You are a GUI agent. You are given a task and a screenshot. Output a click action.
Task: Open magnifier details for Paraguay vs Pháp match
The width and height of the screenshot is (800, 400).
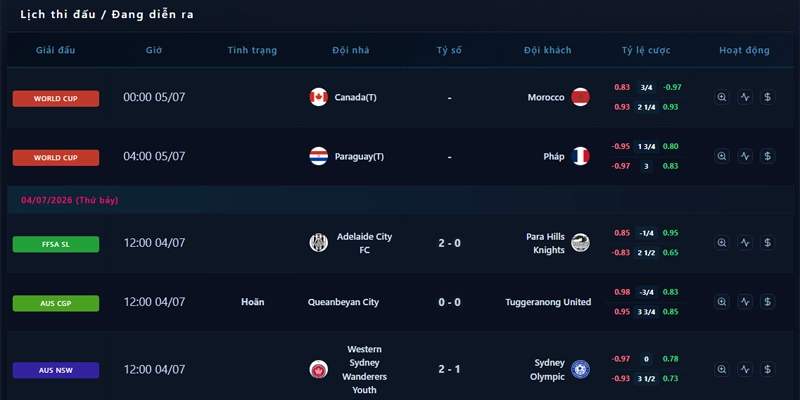click(721, 156)
